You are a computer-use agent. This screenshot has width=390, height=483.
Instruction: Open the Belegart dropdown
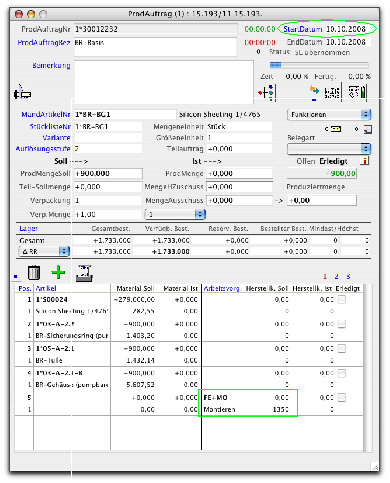(329, 148)
